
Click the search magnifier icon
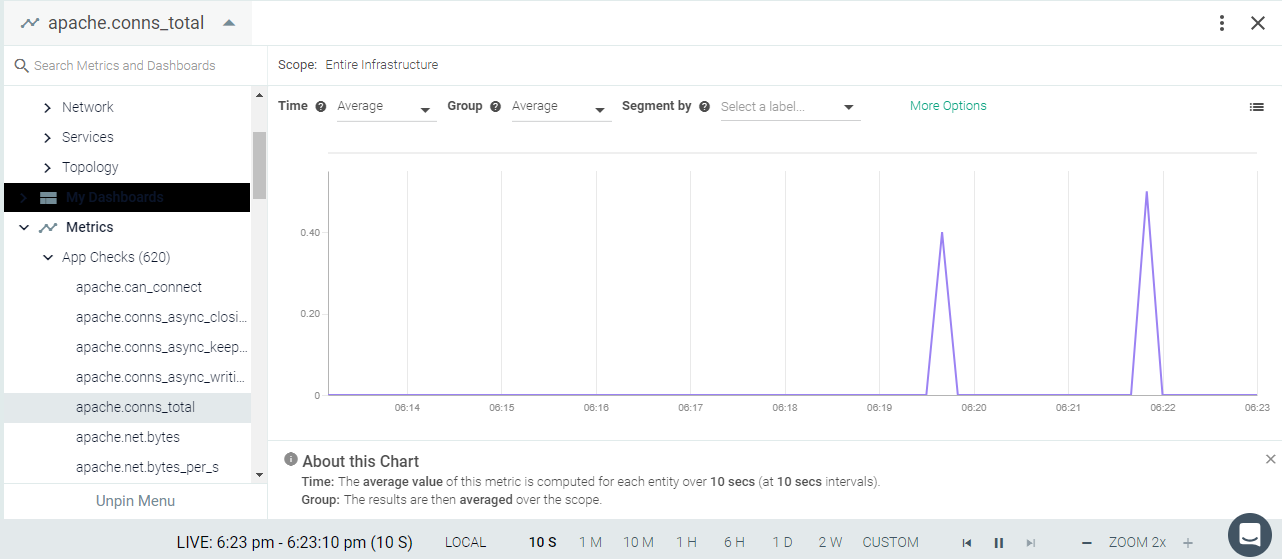[21, 65]
